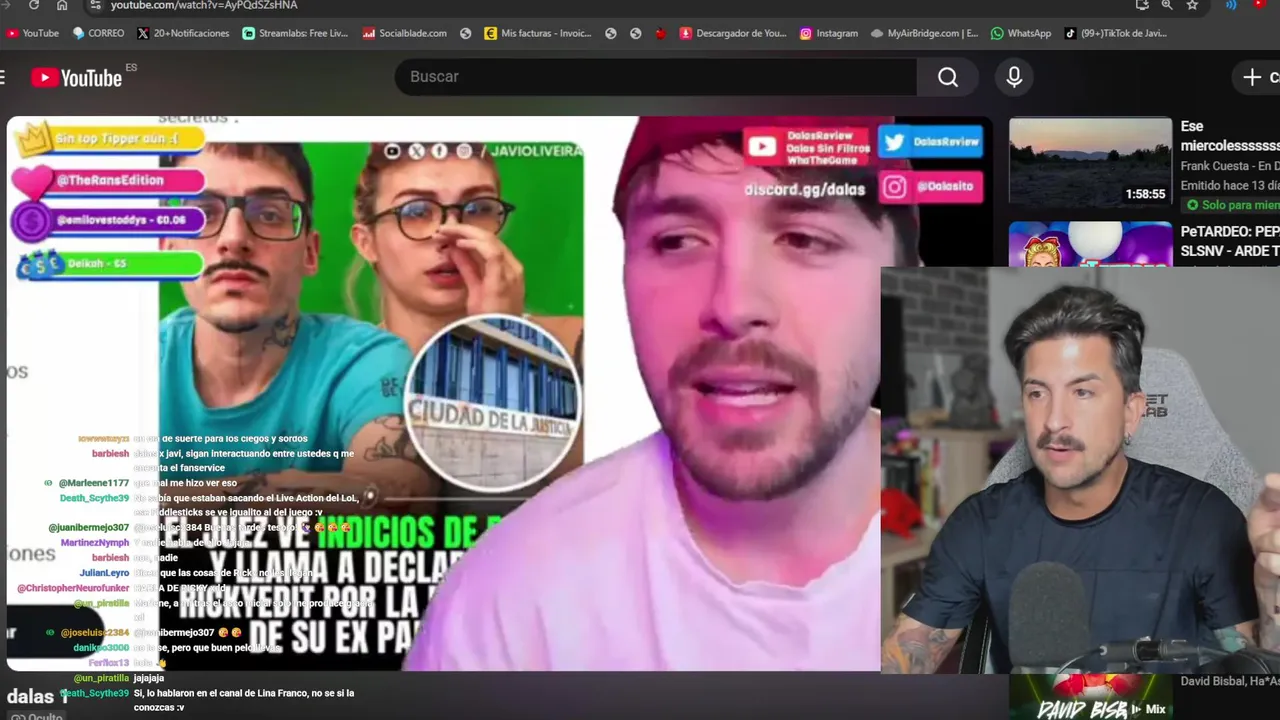Open the YouTube bookmark in the bookmarks bar
Screen dimensions: 1280x720
[x=32, y=33]
